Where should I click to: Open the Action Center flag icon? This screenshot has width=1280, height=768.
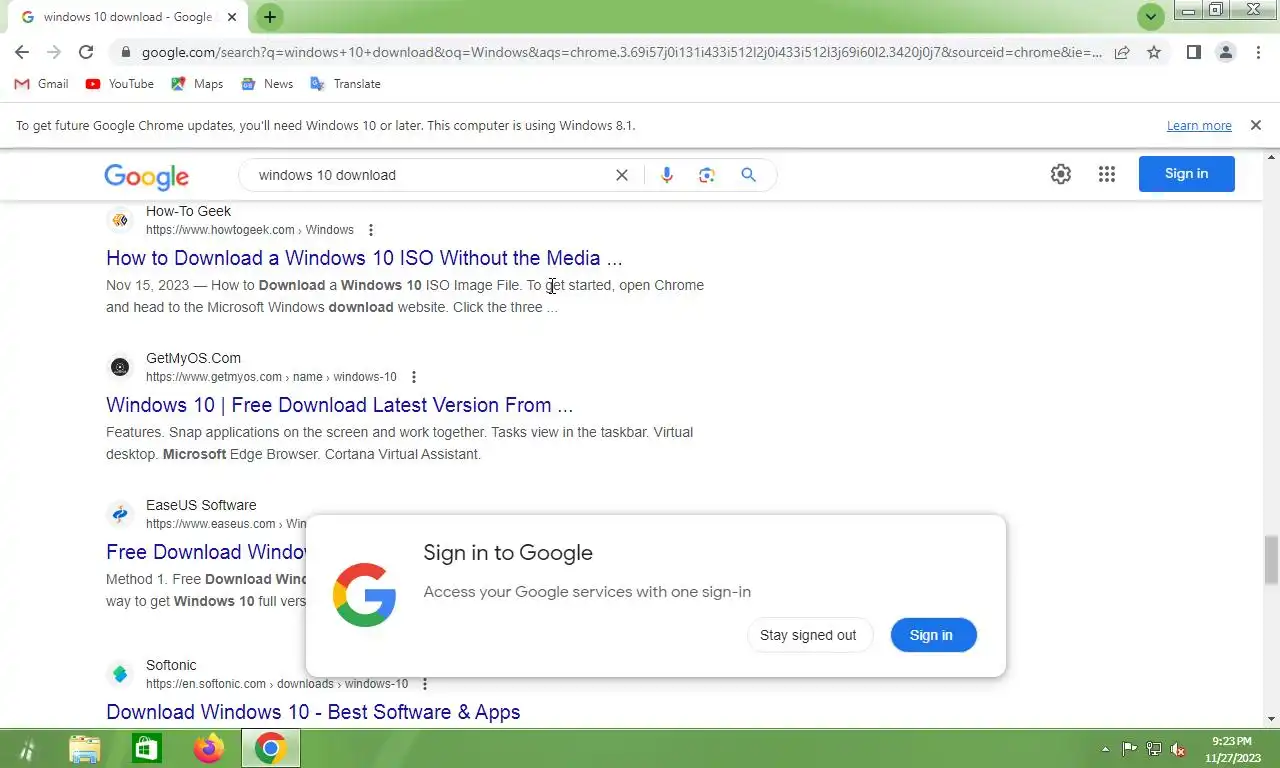tap(1130, 748)
